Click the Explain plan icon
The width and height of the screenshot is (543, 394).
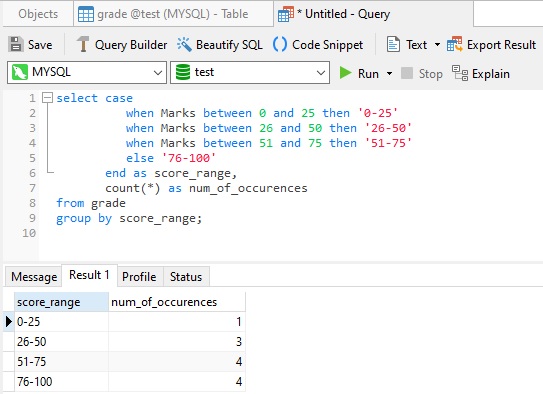(460, 73)
